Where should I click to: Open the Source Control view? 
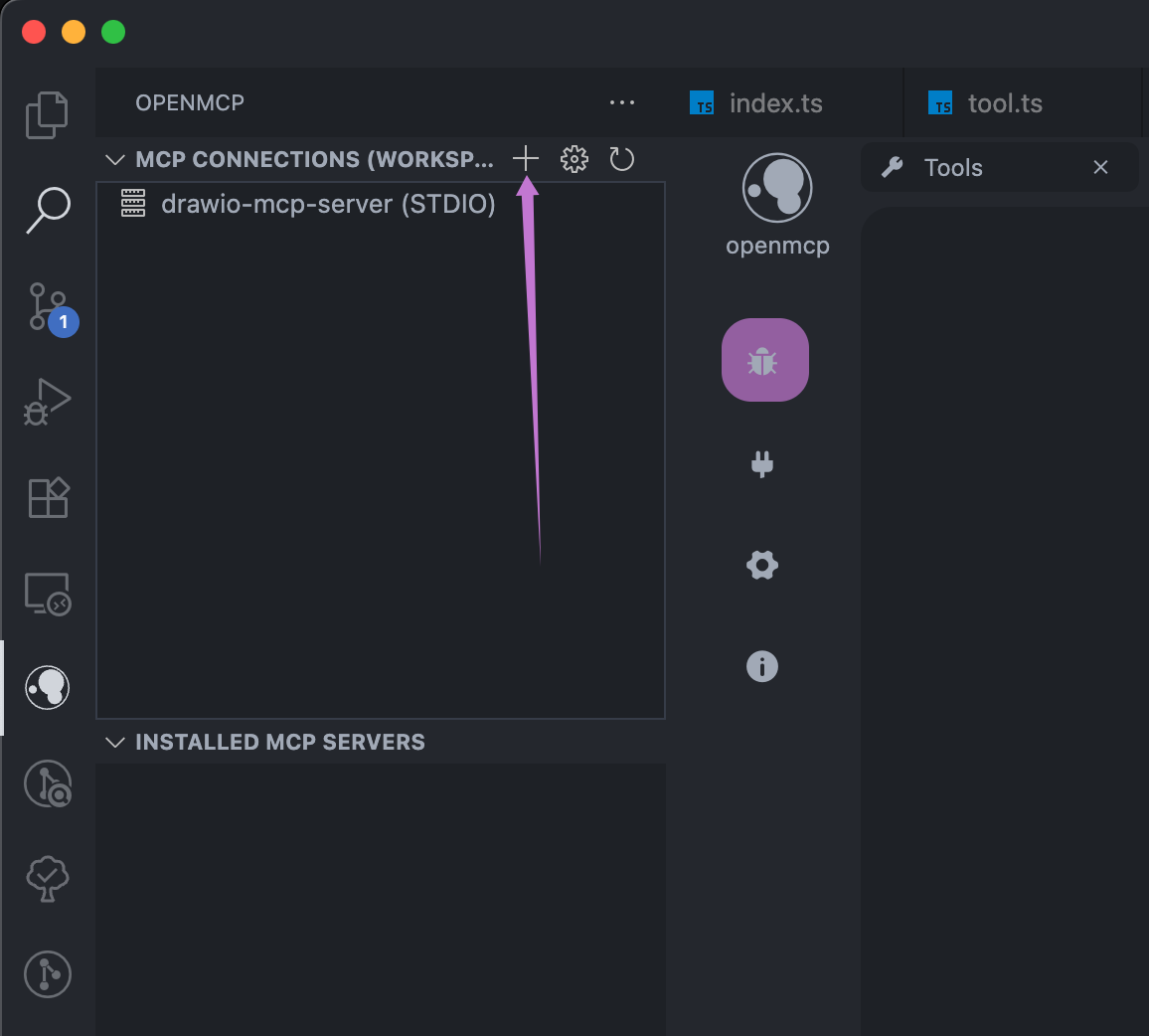click(48, 306)
